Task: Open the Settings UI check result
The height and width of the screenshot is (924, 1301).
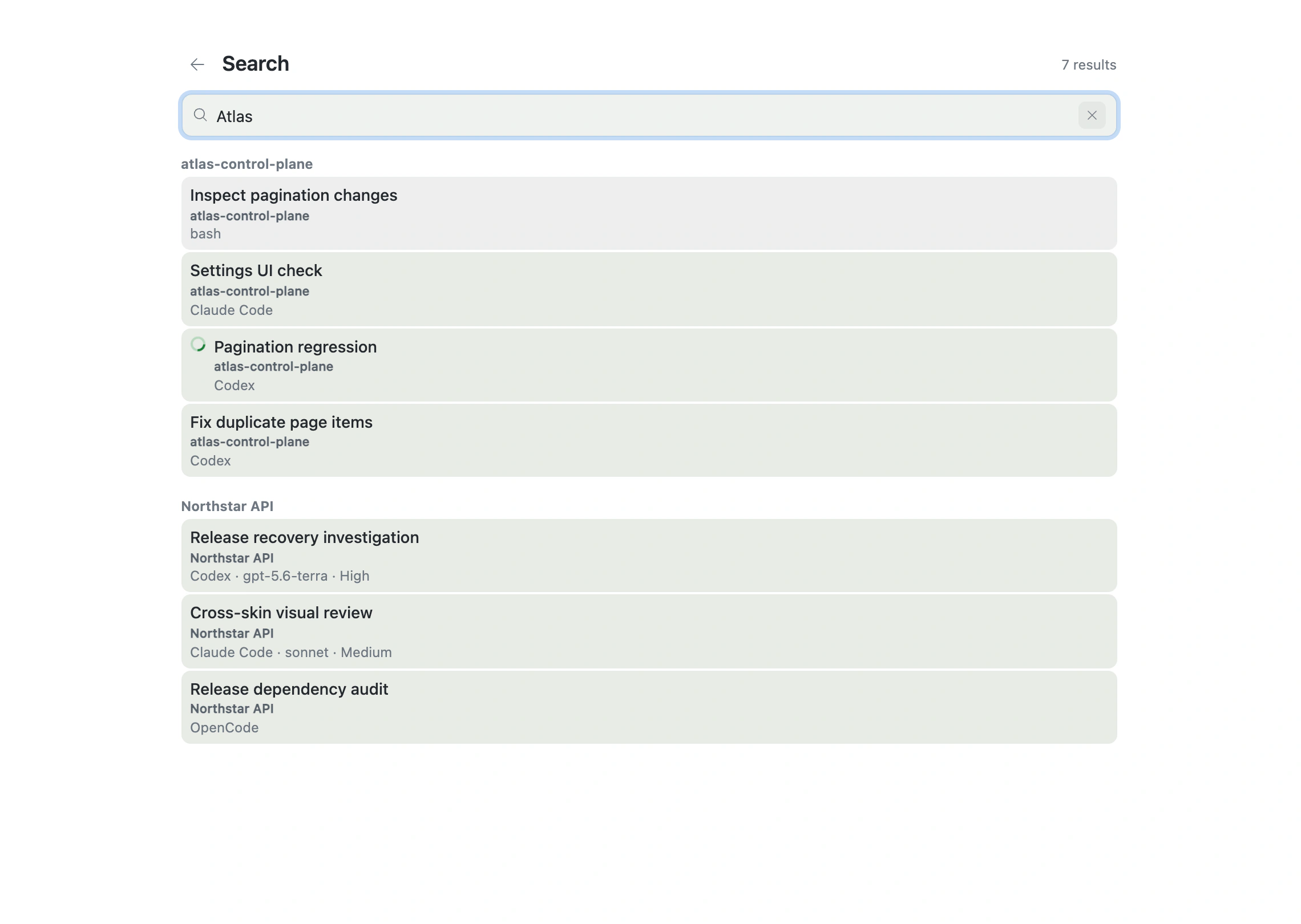Action: [x=649, y=289]
